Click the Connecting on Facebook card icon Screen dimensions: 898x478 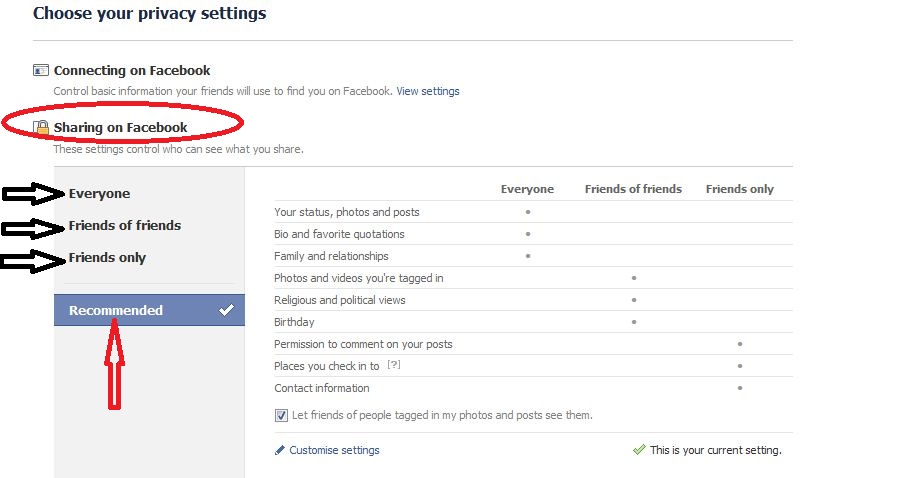(x=41, y=70)
